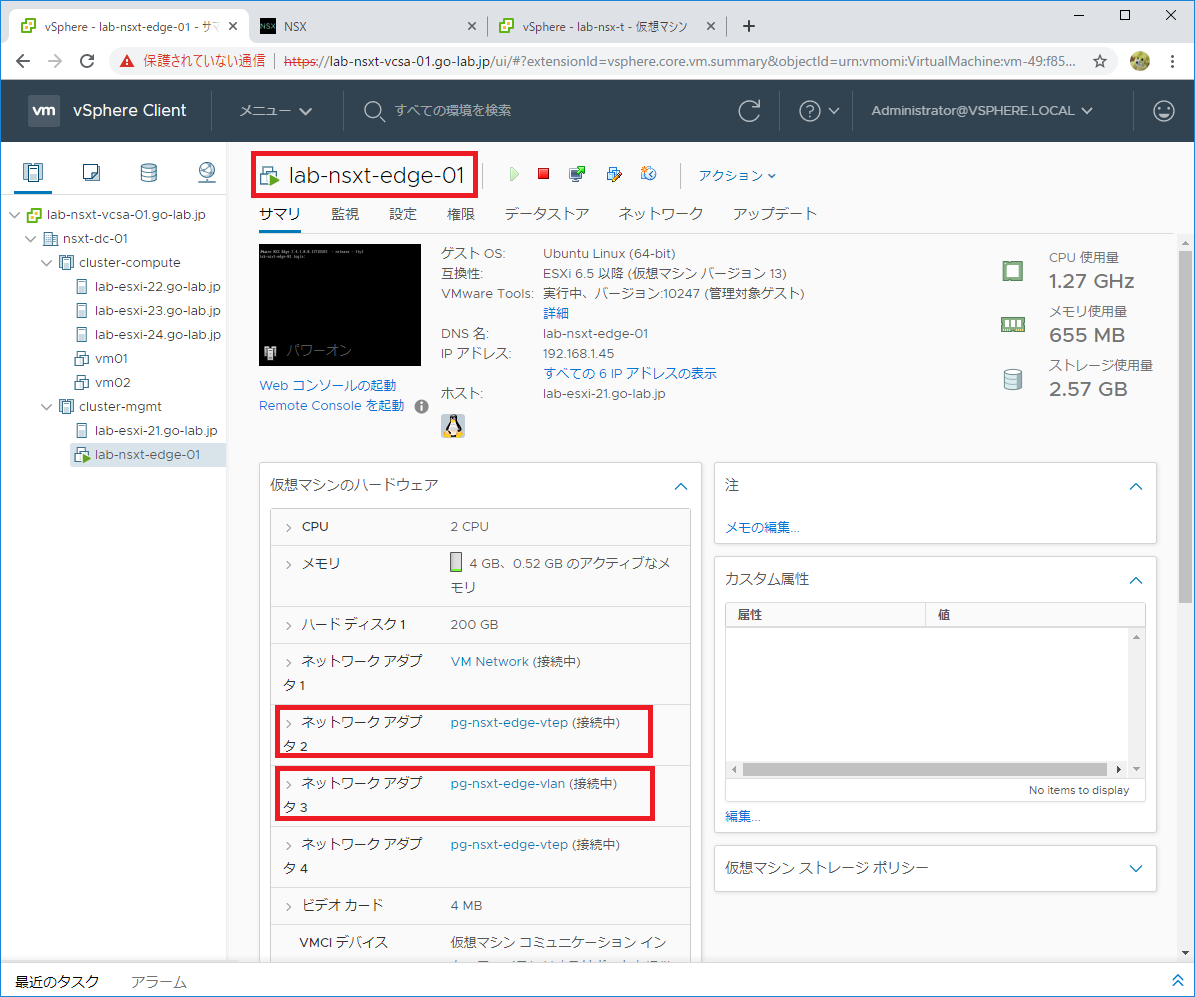
Task: Switch to the 監視 tab
Action: coord(344,214)
